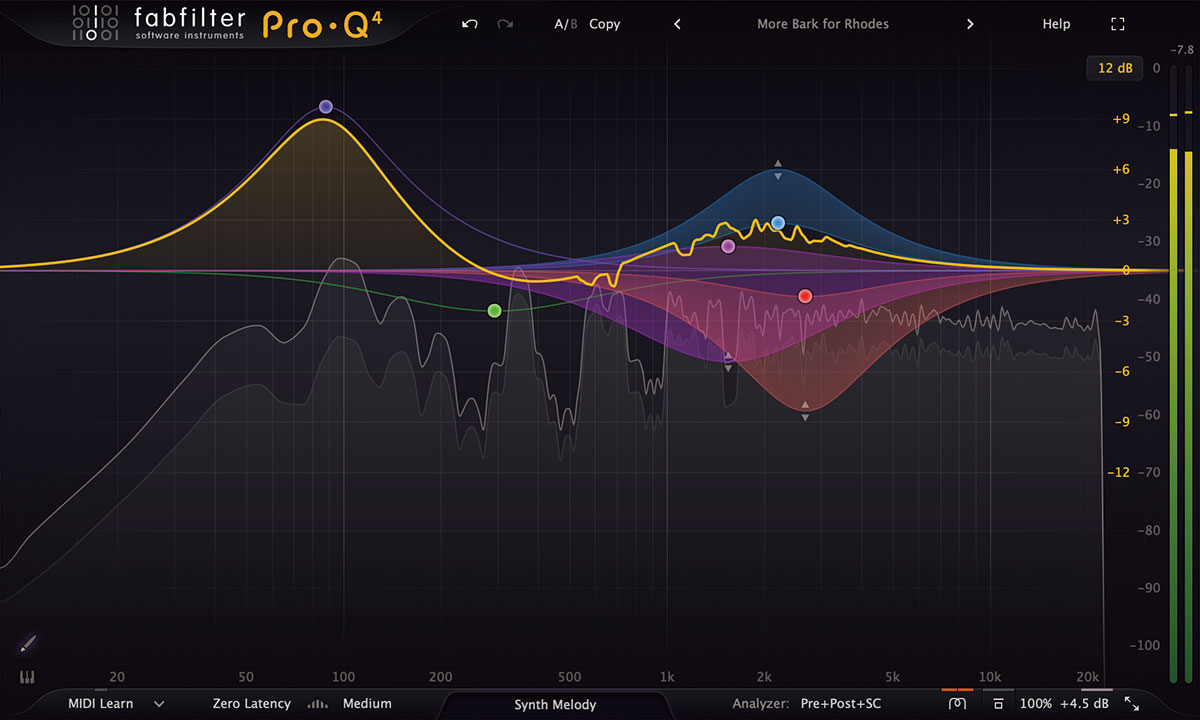This screenshot has width=1200, height=720.
Task: Click the magenta band's lower dynamic range arrows
Action: (x=728, y=361)
